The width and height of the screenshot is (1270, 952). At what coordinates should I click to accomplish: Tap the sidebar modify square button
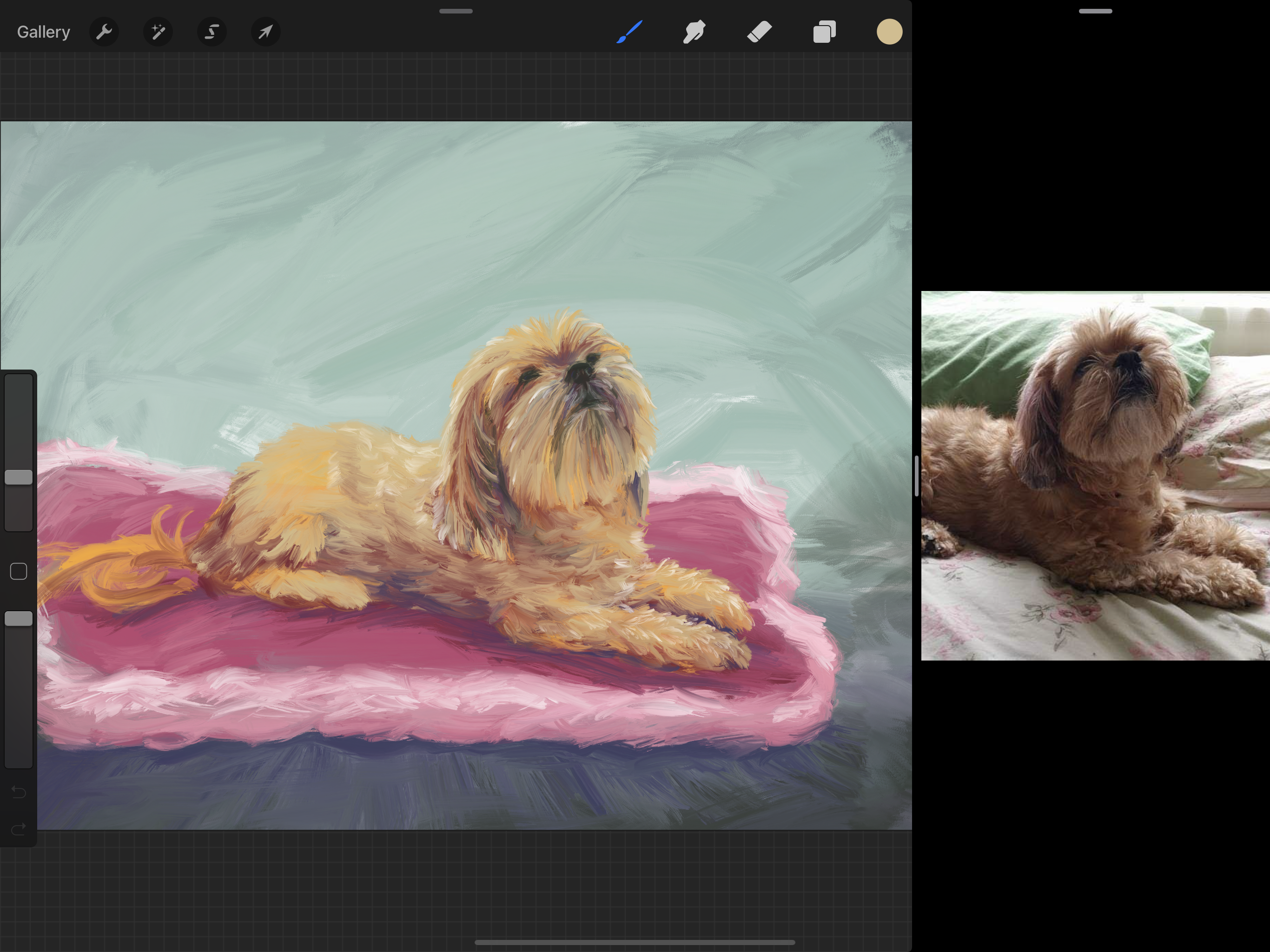point(19,571)
